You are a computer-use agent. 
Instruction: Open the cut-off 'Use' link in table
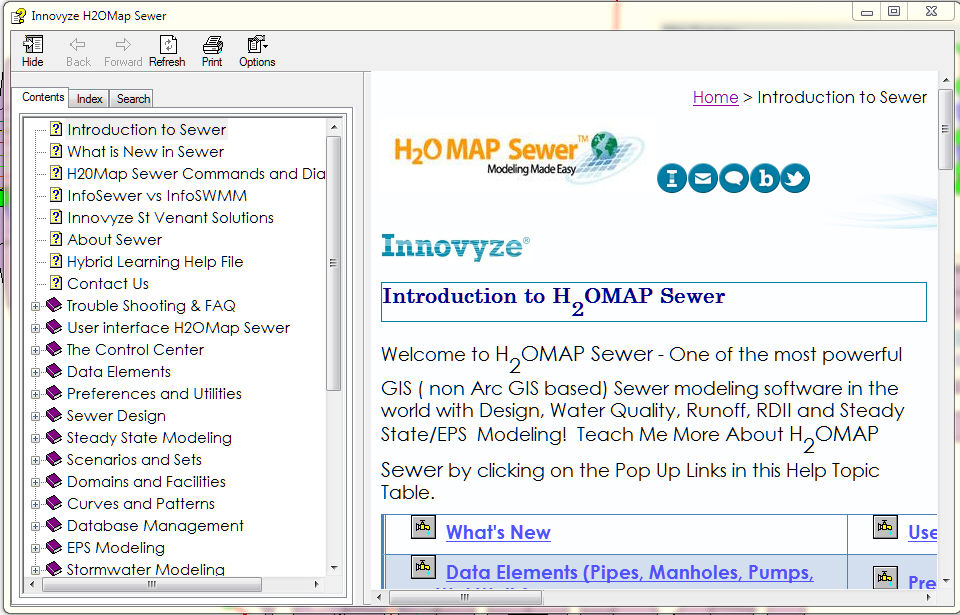pyautogui.click(x=922, y=532)
